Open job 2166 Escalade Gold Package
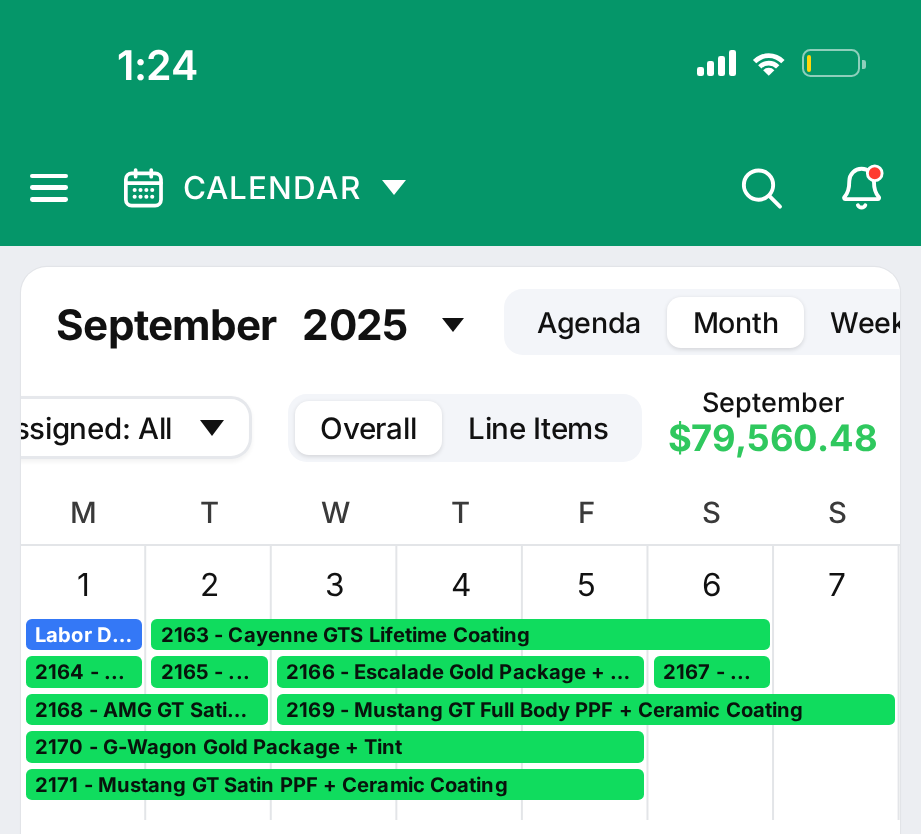This screenshot has width=921, height=834. (460, 672)
